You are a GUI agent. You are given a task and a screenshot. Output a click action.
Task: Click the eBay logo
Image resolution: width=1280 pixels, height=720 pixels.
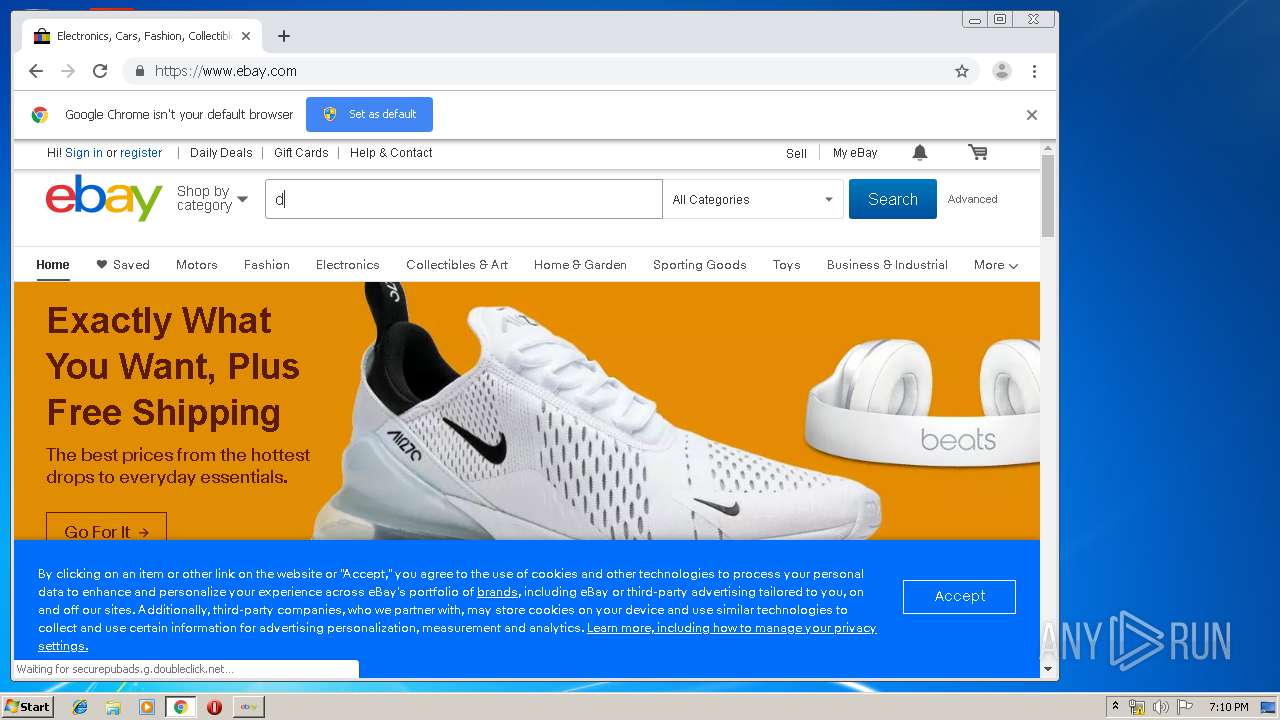pyautogui.click(x=104, y=198)
